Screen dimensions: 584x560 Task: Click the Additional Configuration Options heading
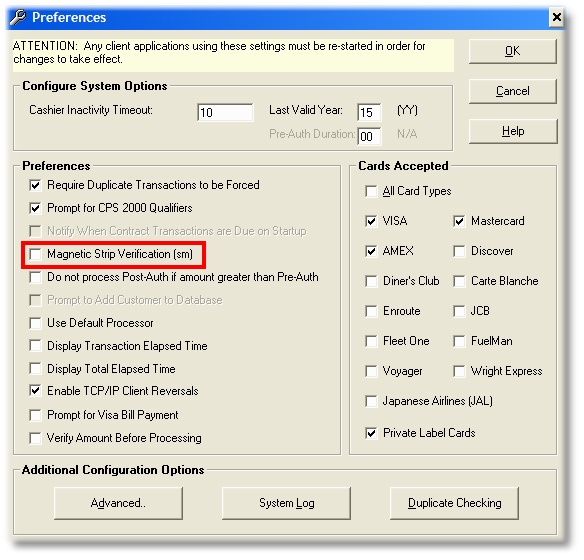113,470
